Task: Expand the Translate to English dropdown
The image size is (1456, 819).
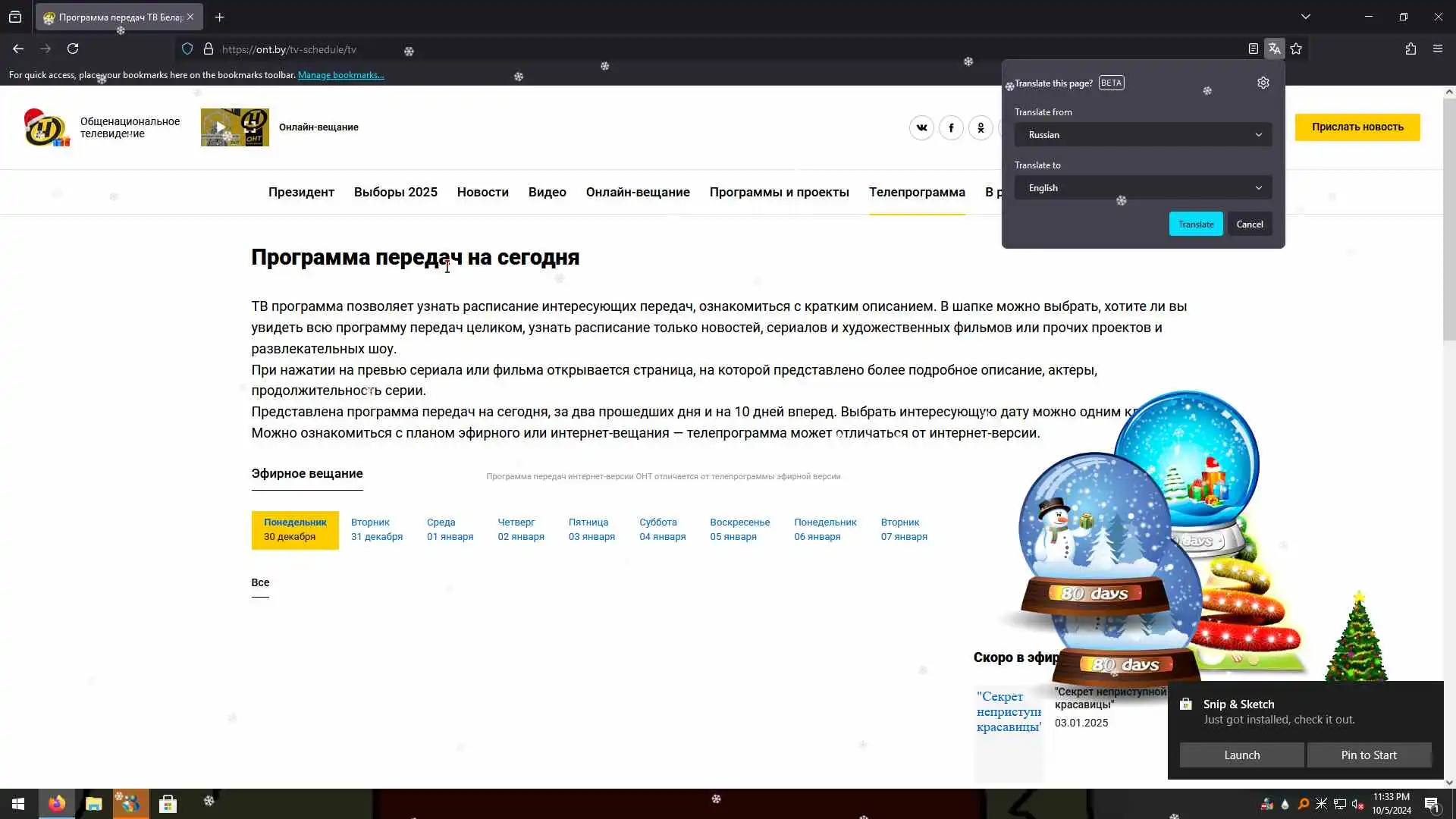Action: tap(1143, 188)
